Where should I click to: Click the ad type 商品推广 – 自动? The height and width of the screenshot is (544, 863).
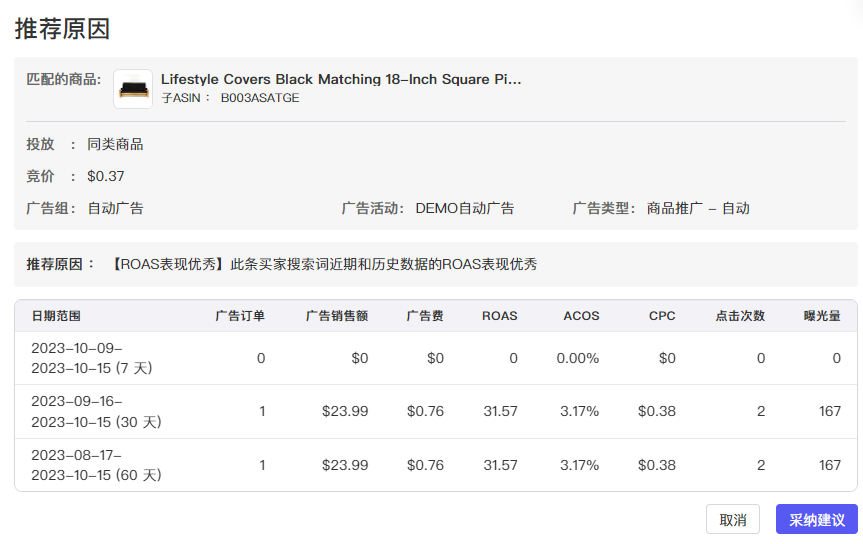point(698,208)
